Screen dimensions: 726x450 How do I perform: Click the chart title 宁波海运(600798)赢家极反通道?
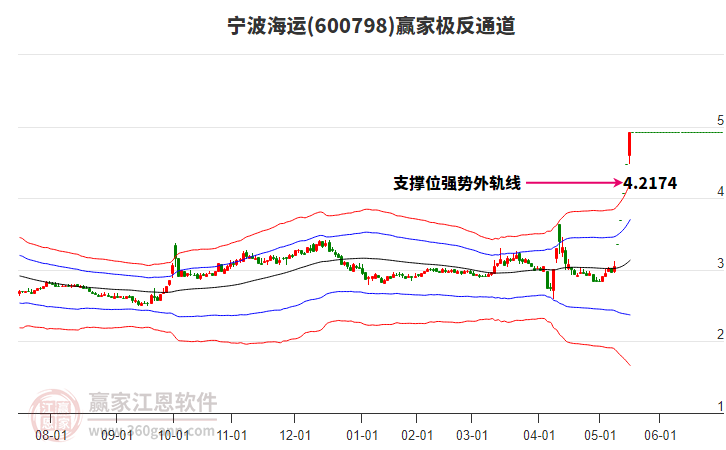371,26
